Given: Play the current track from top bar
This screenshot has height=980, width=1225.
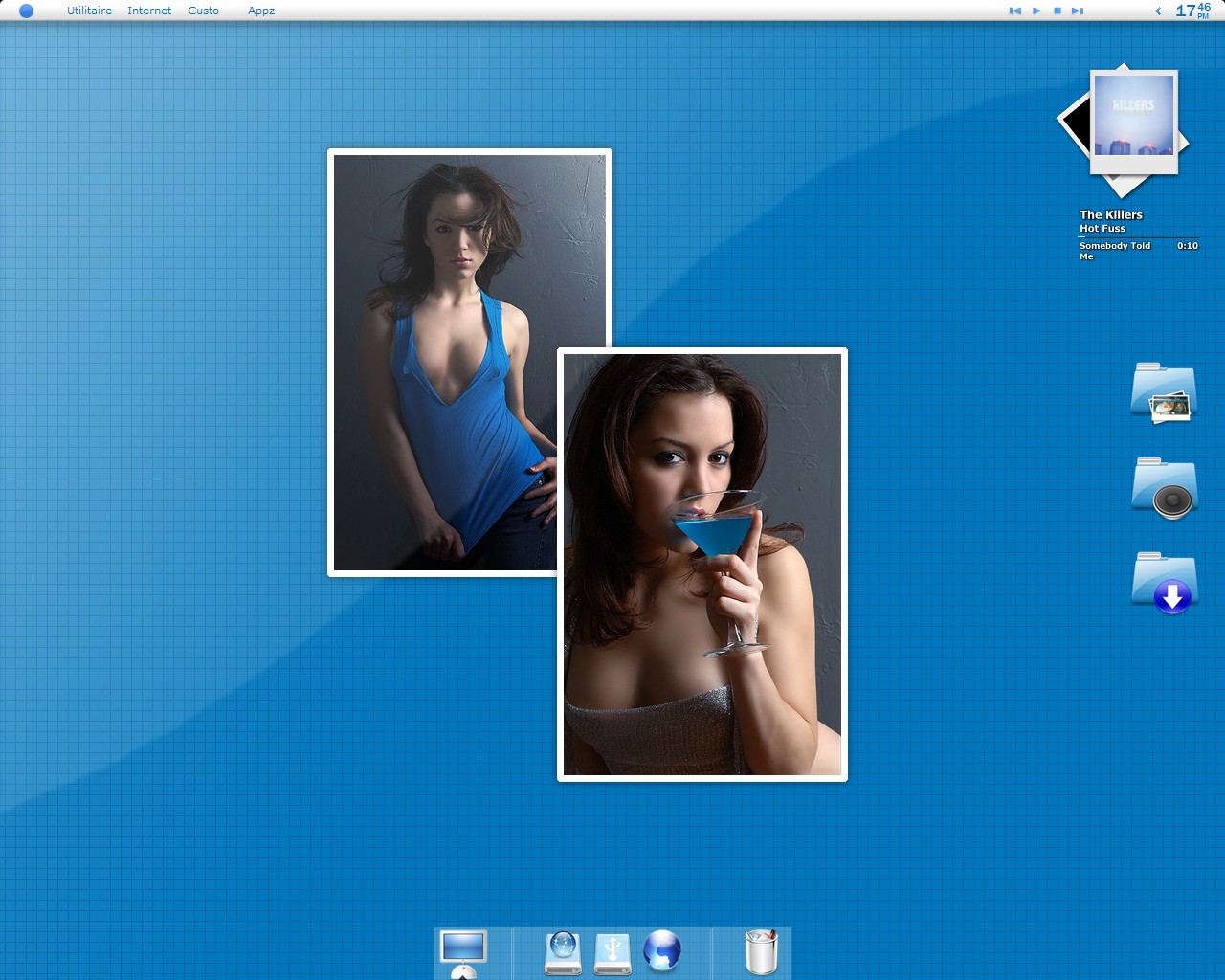Looking at the screenshot, I should [x=1036, y=11].
